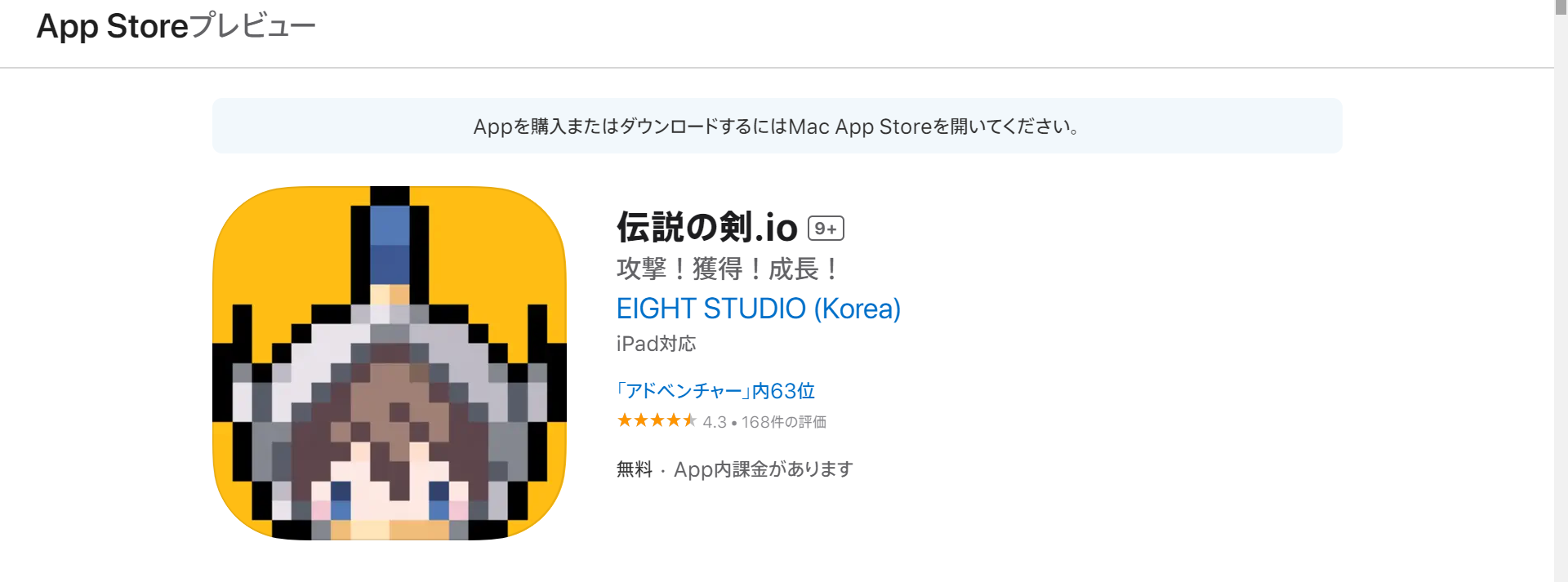Open the EIGHT STUDIO (Korea) developer page
Viewport: 1568px width, 582px height.
(758, 309)
